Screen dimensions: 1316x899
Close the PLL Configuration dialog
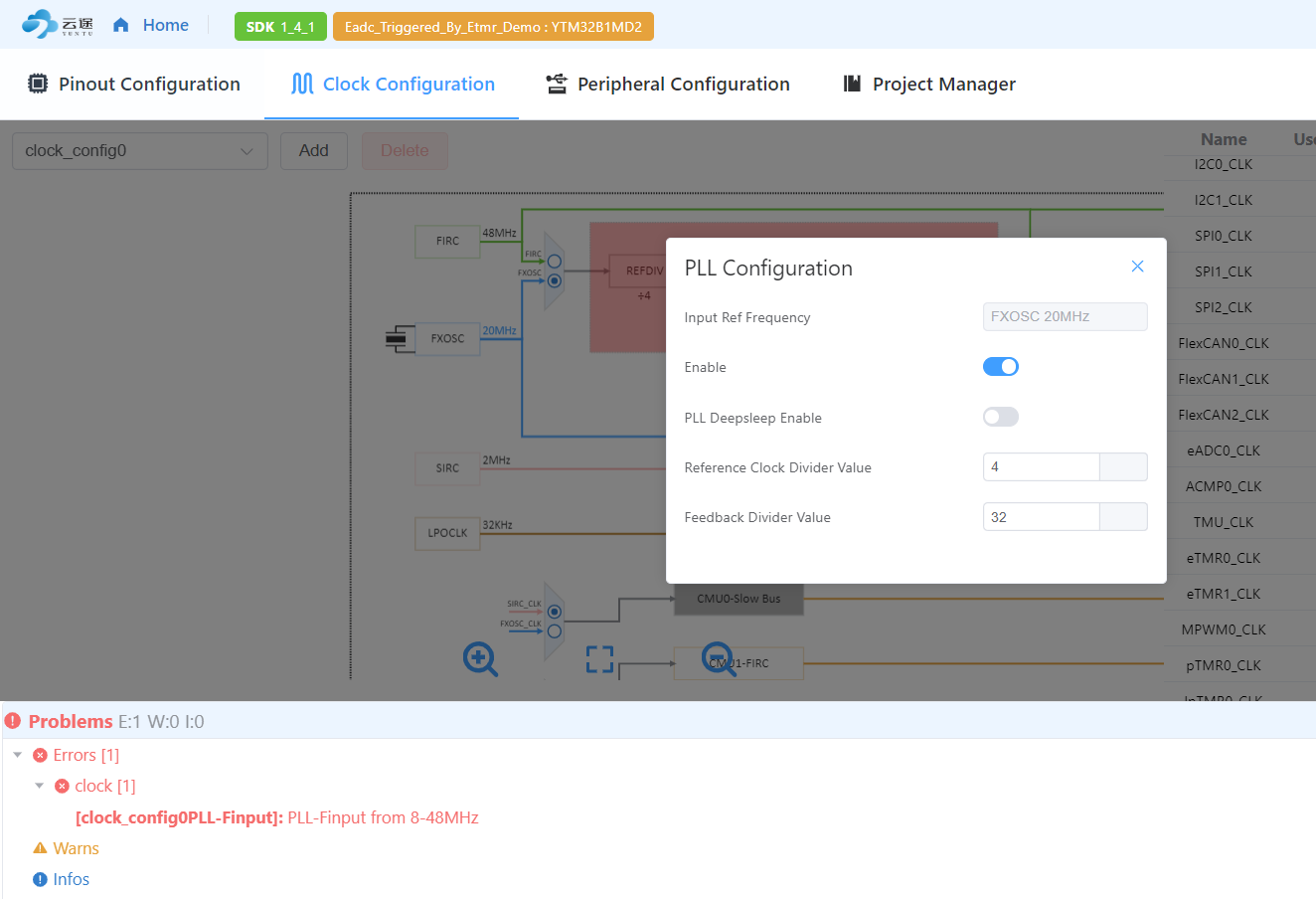click(x=1138, y=267)
